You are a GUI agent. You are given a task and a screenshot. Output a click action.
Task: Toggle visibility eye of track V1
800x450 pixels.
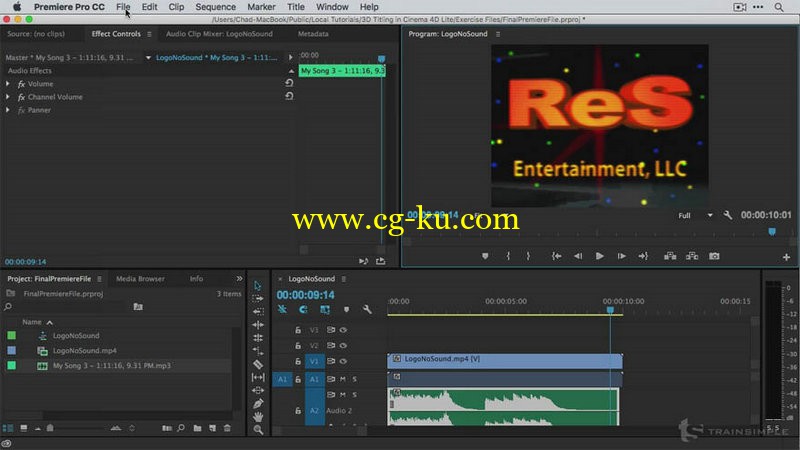343,361
